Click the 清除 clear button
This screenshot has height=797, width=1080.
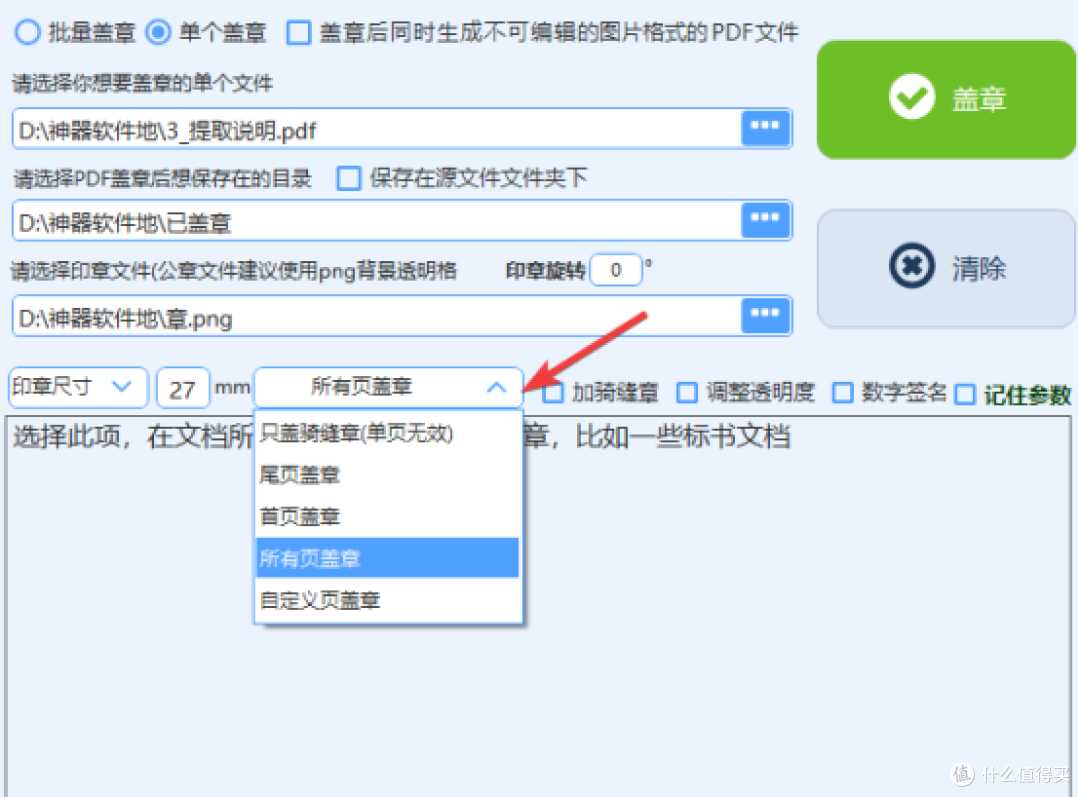[x=946, y=268]
